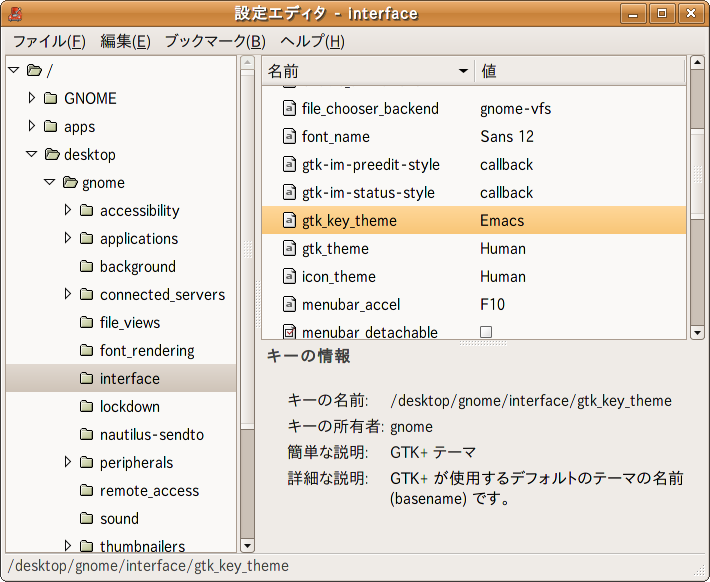Click the open desktop folder icon

point(52,154)
